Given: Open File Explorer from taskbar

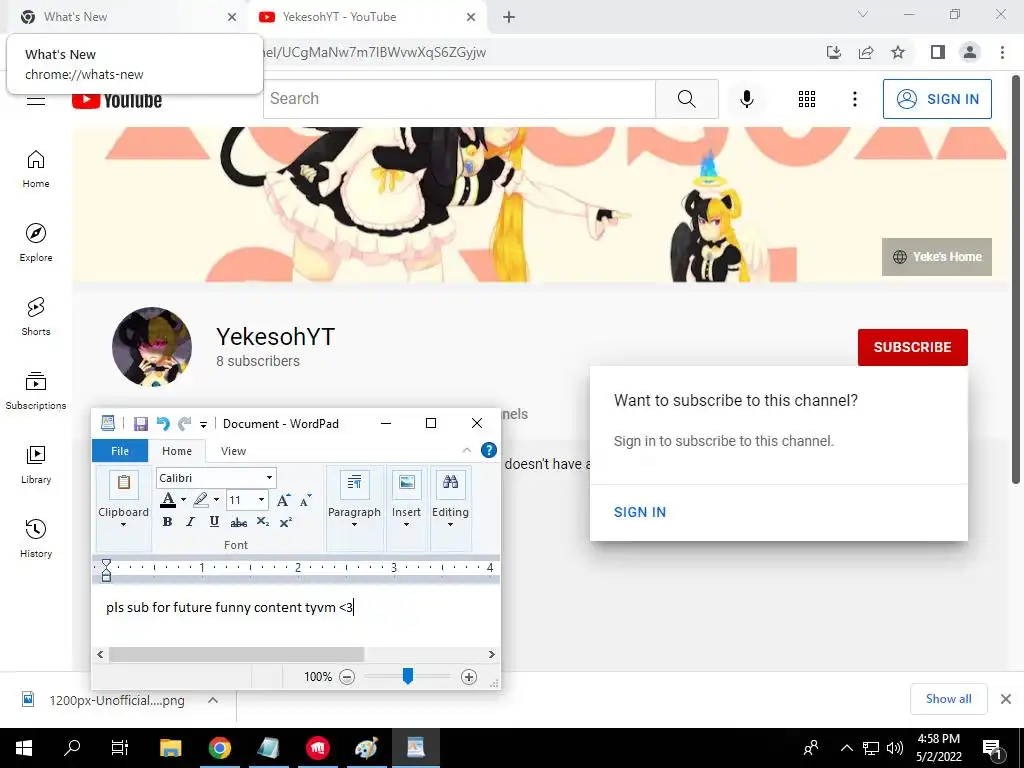Looking at the screenshot, I should 170,748.
